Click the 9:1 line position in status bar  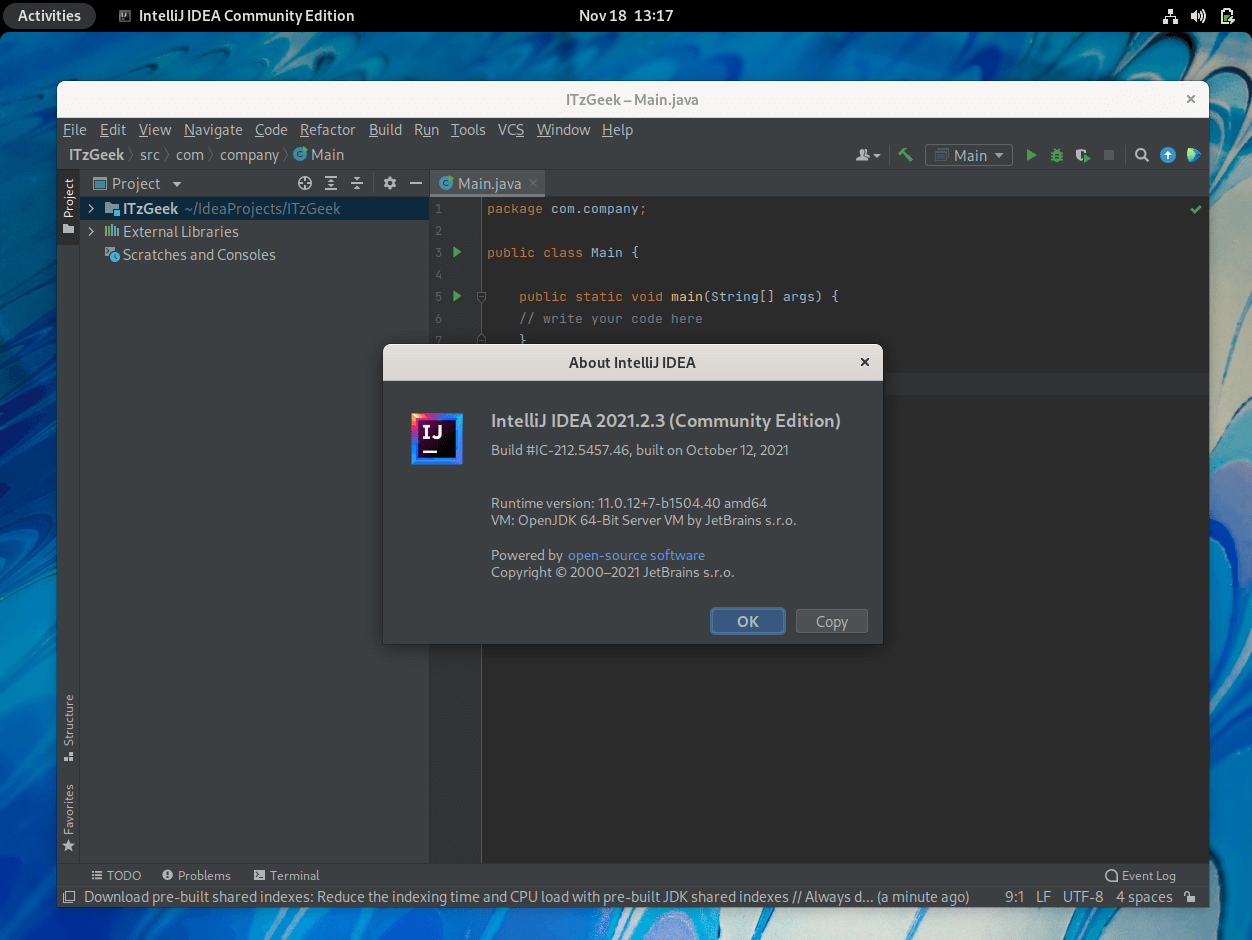[x=1014, y=897]
